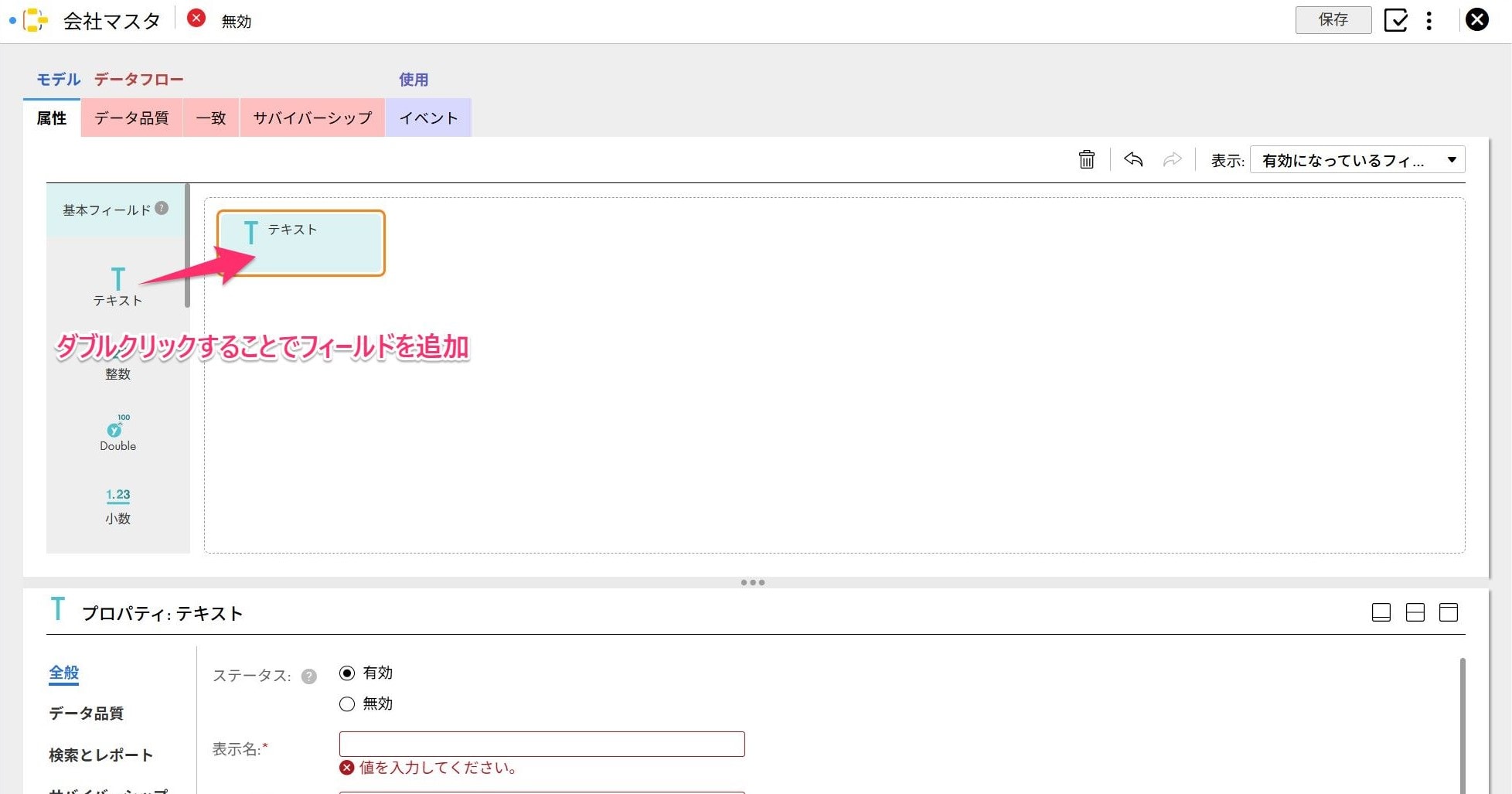Click the field palette scrollbar
The image size is (1512, 794).
(x=187, y=246)
